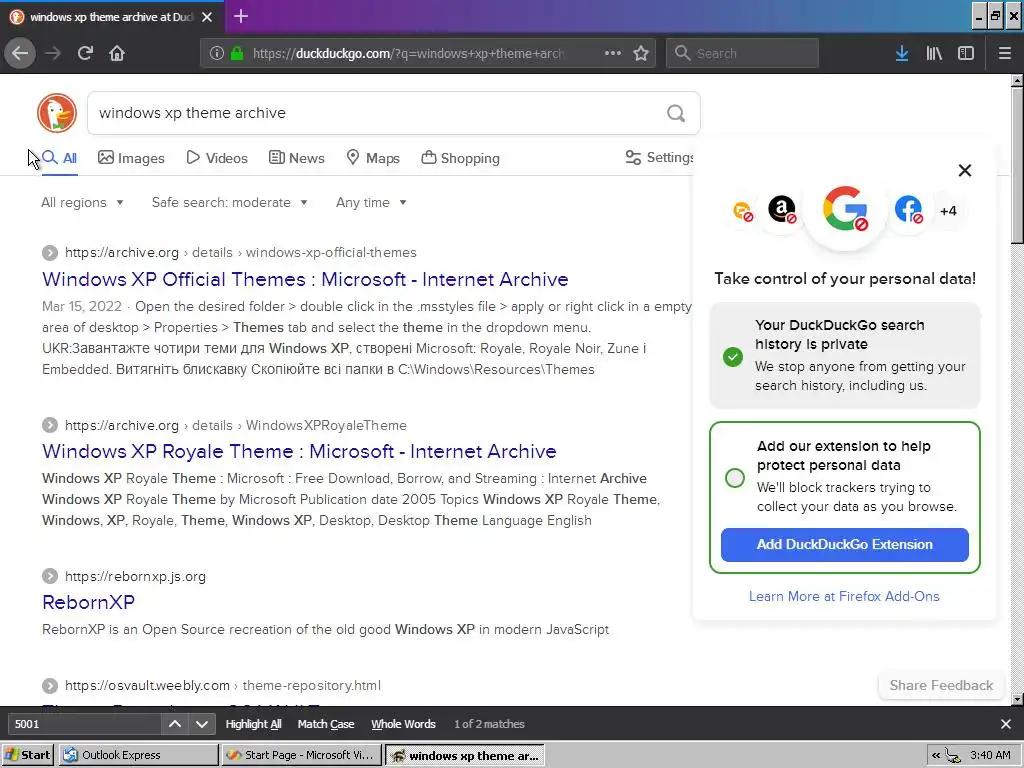Dismiss the privacy promo panel

pos(965,170)
